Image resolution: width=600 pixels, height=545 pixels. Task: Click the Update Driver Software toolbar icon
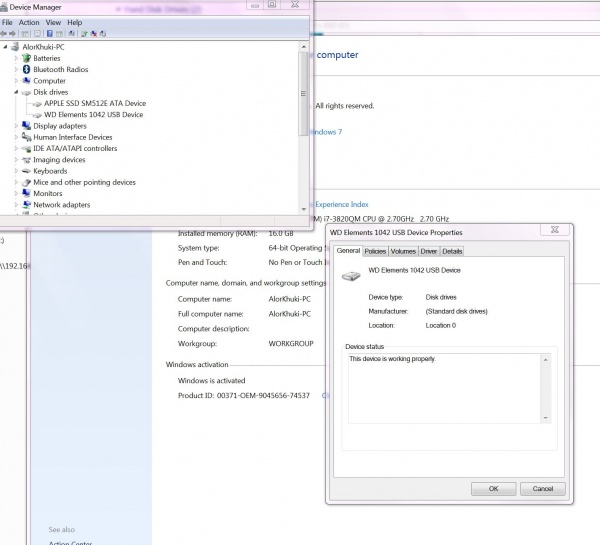84,34
